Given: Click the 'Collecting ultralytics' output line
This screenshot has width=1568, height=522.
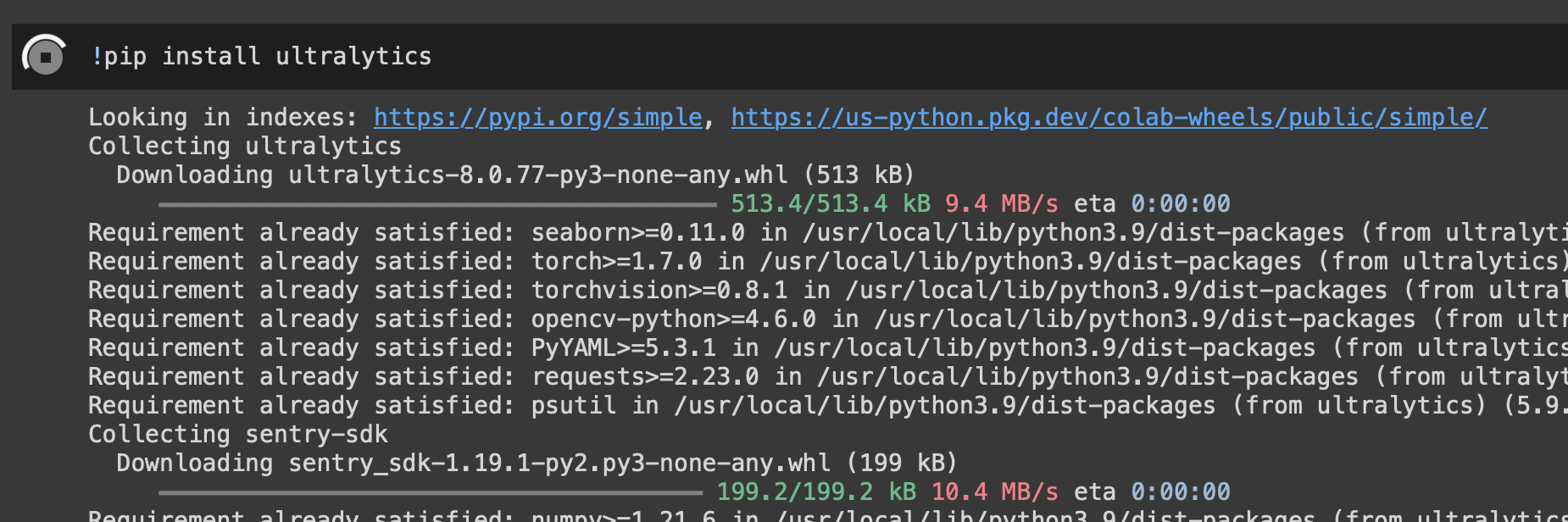Looking at the screenshot, I should [245, 147].
